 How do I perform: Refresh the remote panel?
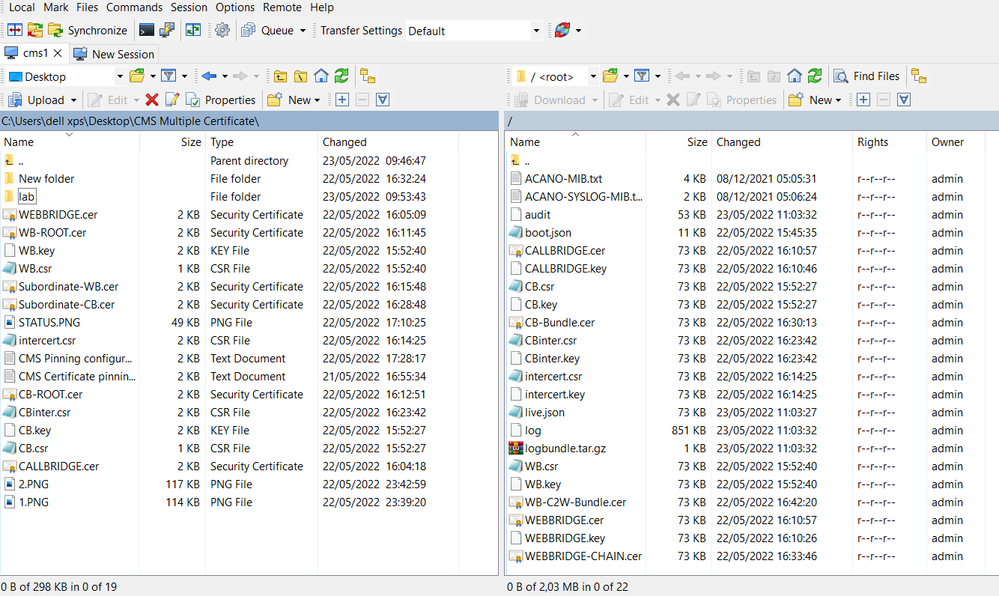tap(815, 76)
